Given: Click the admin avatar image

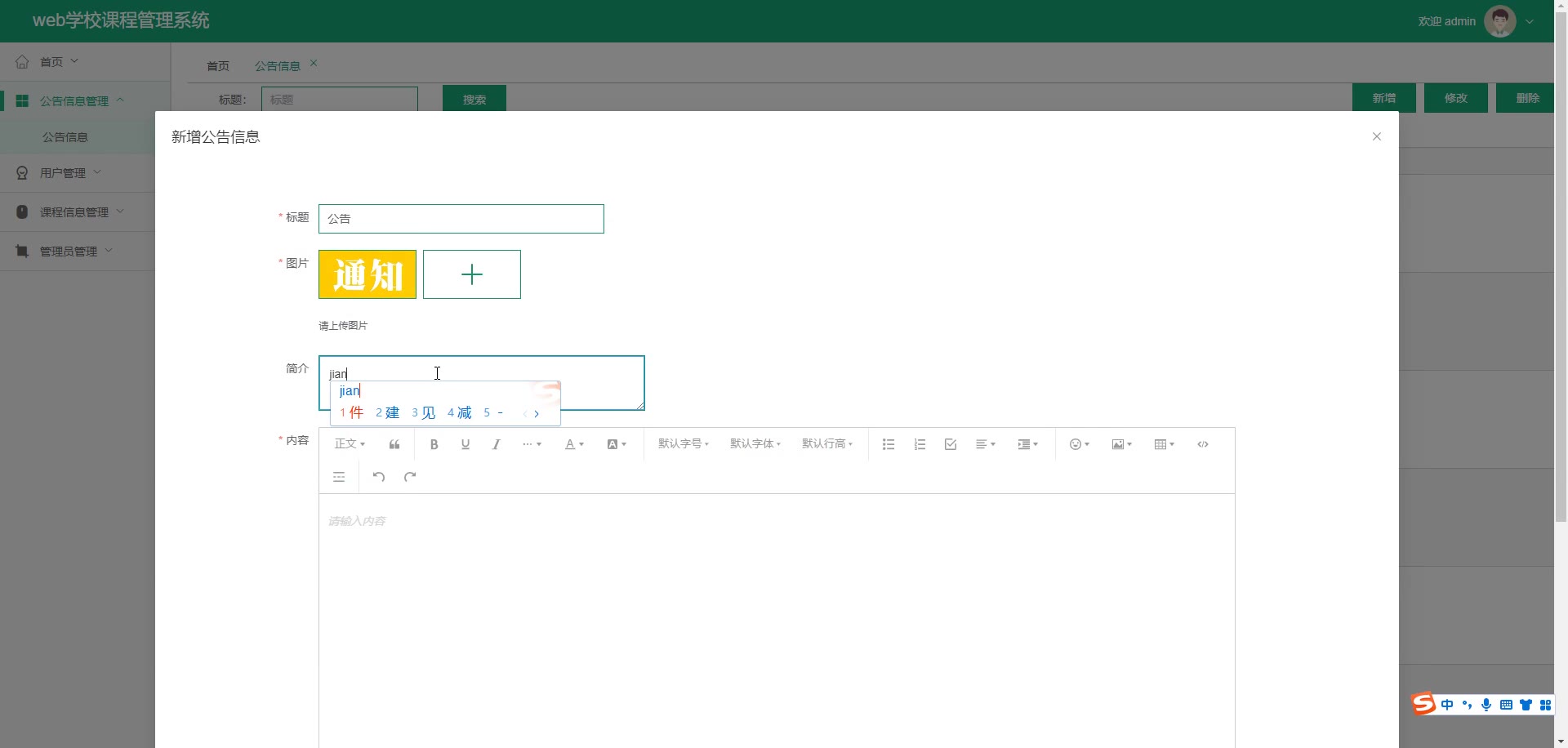Looking at the screenshot, I should [1500, 21].
